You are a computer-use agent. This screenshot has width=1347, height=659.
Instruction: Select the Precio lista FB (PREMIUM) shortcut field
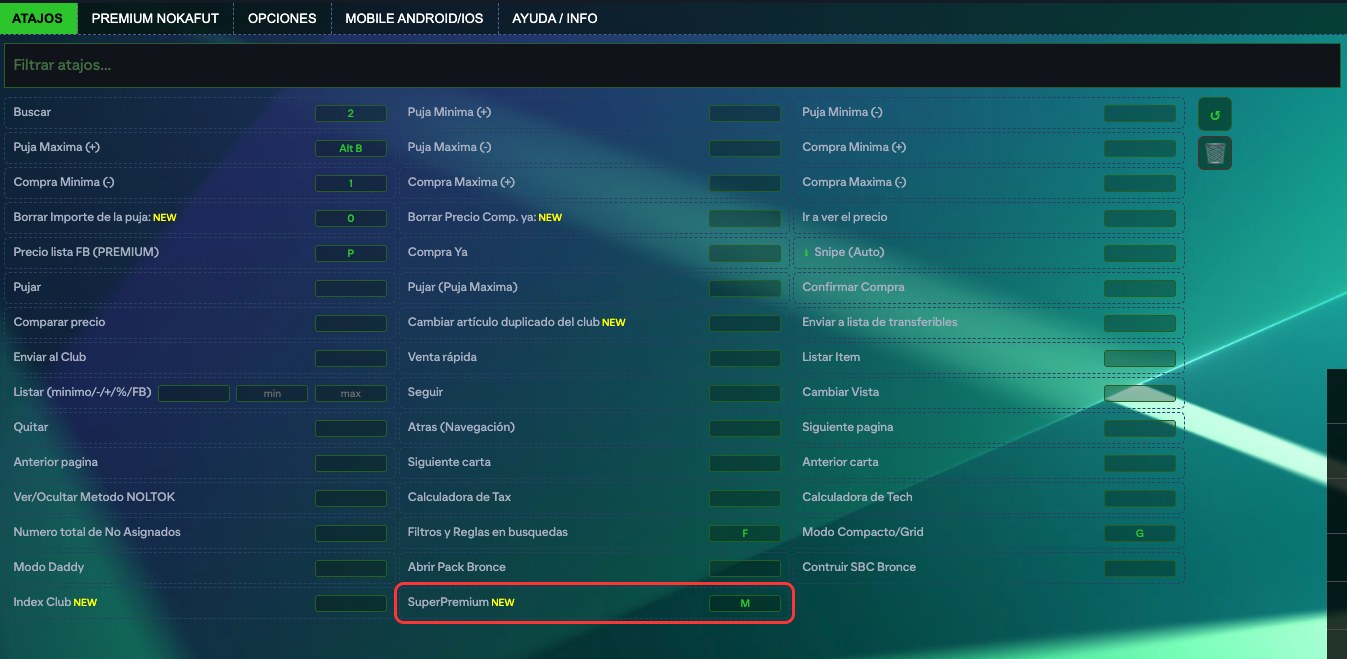pos(351,254)
